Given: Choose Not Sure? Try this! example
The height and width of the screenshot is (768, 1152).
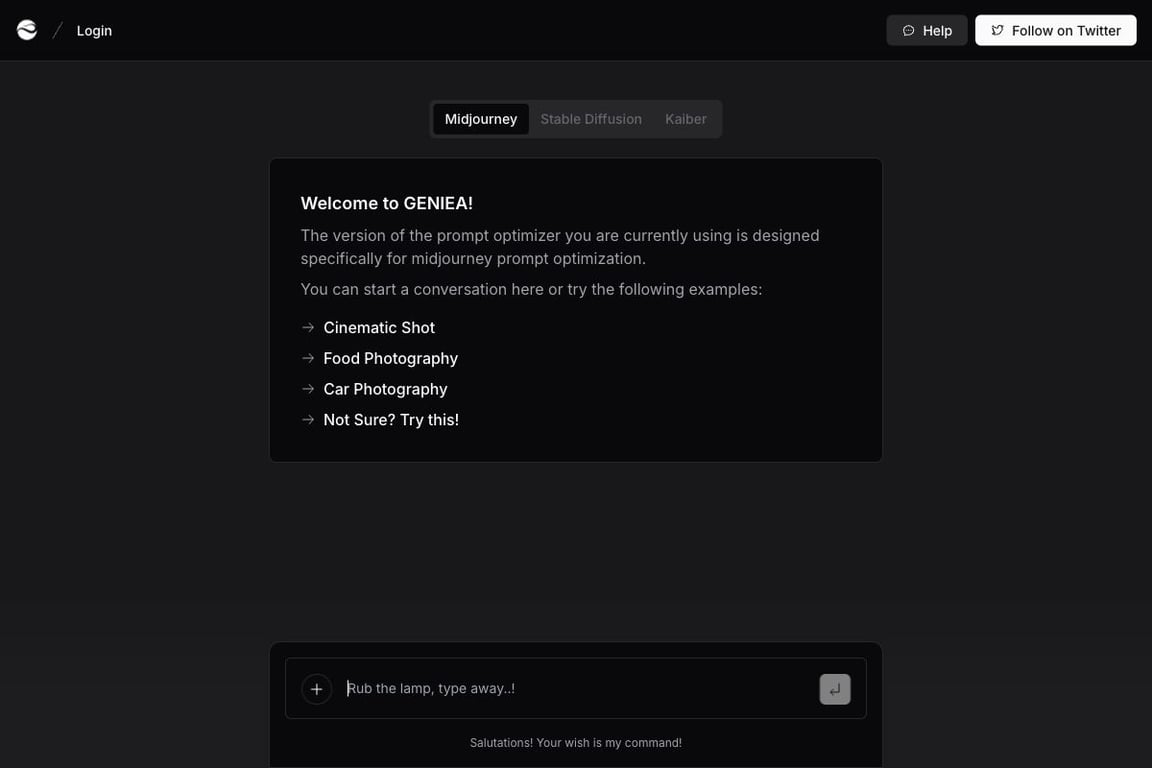Looking at the screenshot, I should (391, 420).
